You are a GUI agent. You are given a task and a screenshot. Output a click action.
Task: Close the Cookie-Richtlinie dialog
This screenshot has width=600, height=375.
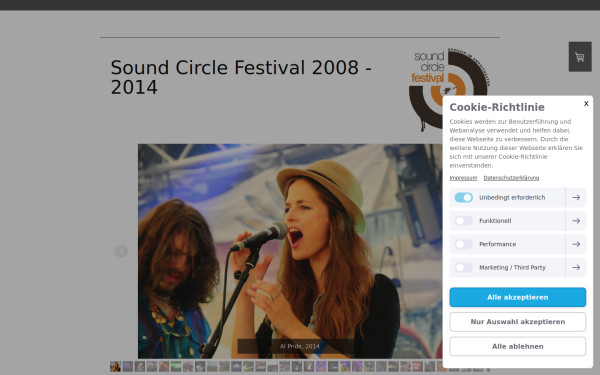(x=586, y=103)
